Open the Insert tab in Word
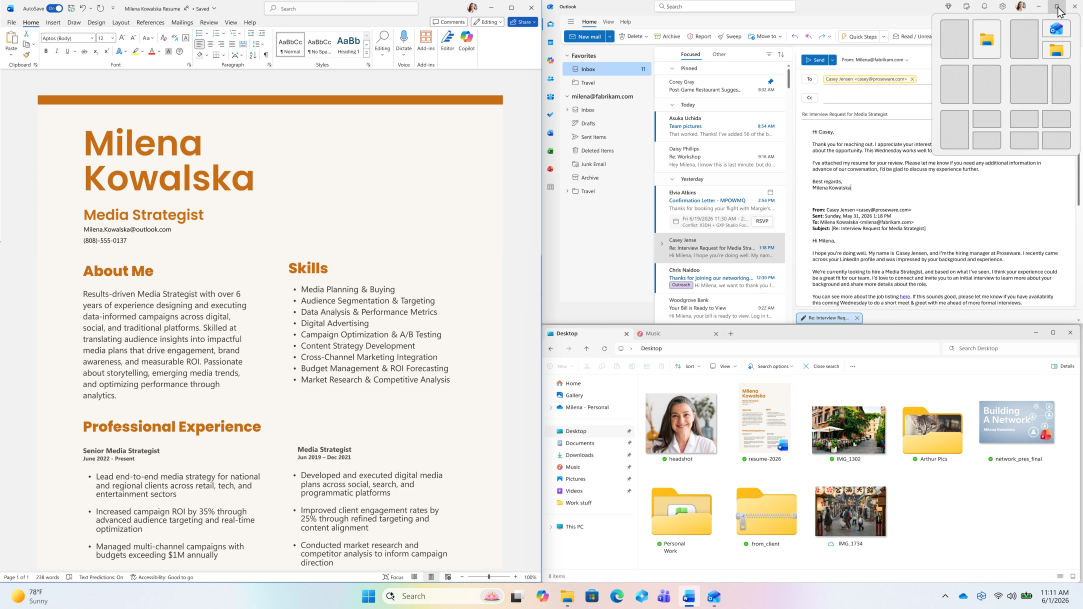The height and width of the screenshot is (609, 1083). [x=52, y=22]
